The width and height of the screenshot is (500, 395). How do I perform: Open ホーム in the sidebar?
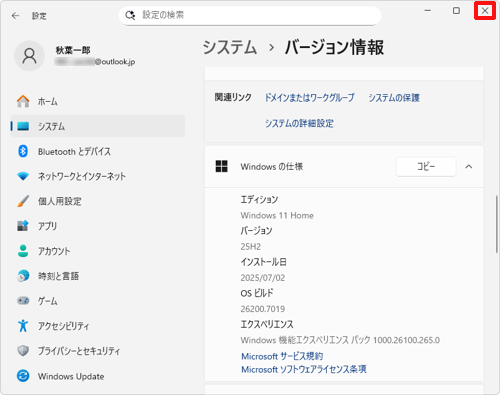pos(98,101)
